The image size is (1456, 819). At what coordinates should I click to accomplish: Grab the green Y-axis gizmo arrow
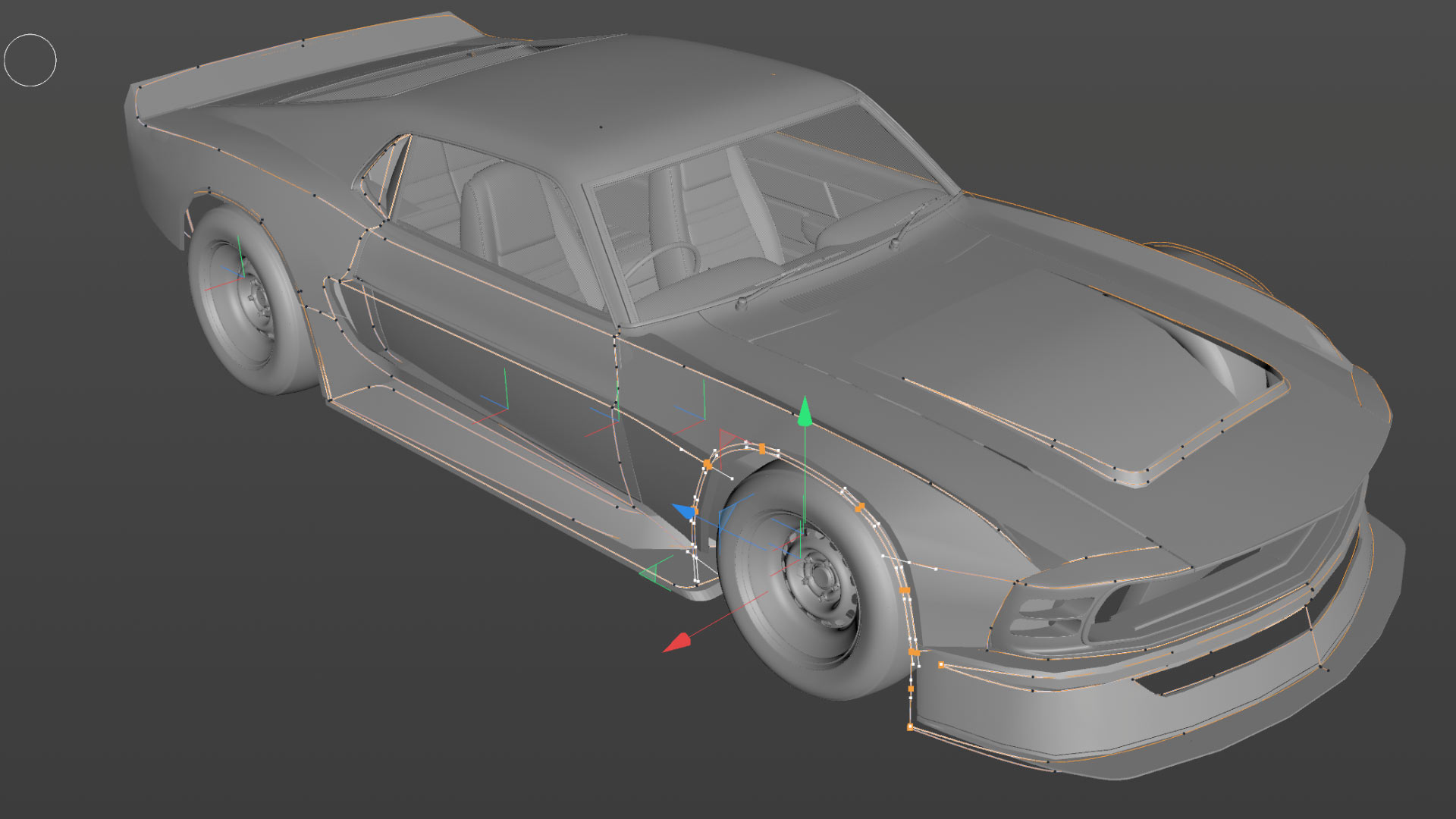805,412
